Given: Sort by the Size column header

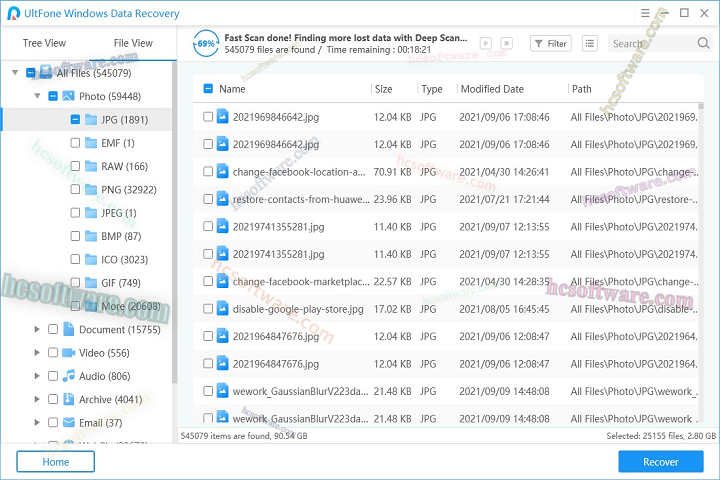Looking at the screenshot, I should pyautogui.click(x=383, y=89).
